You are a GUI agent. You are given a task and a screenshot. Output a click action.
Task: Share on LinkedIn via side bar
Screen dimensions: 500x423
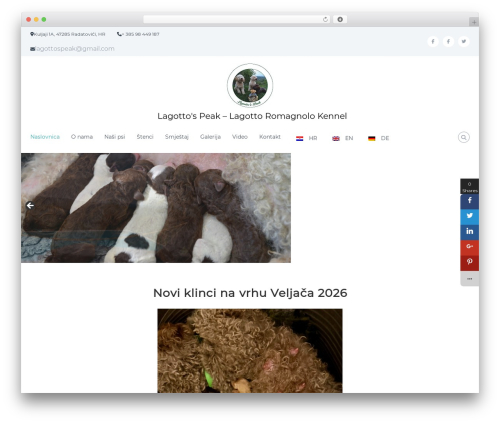tap(470, 232)
